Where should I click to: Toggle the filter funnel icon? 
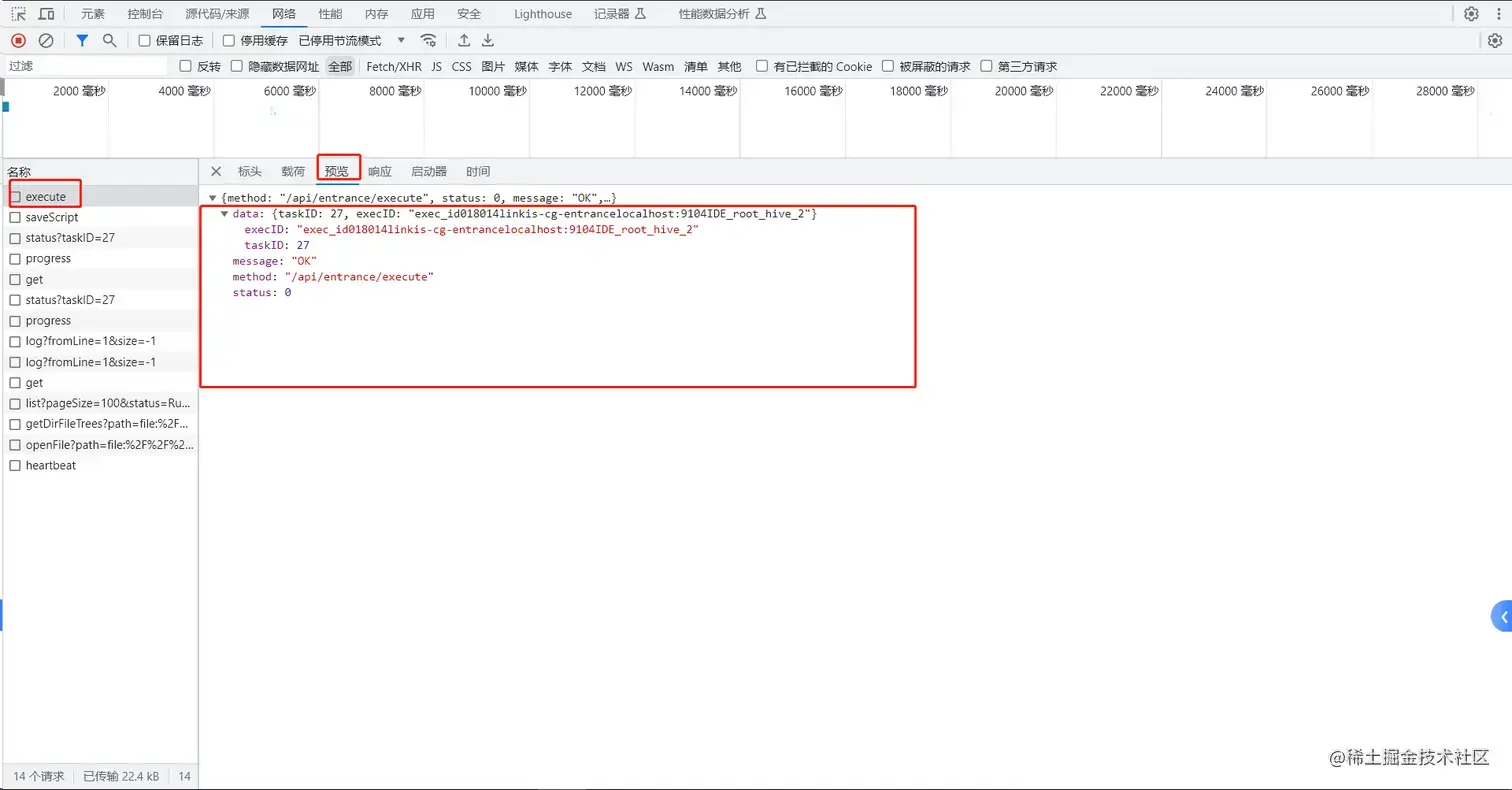tap(83, 40)
